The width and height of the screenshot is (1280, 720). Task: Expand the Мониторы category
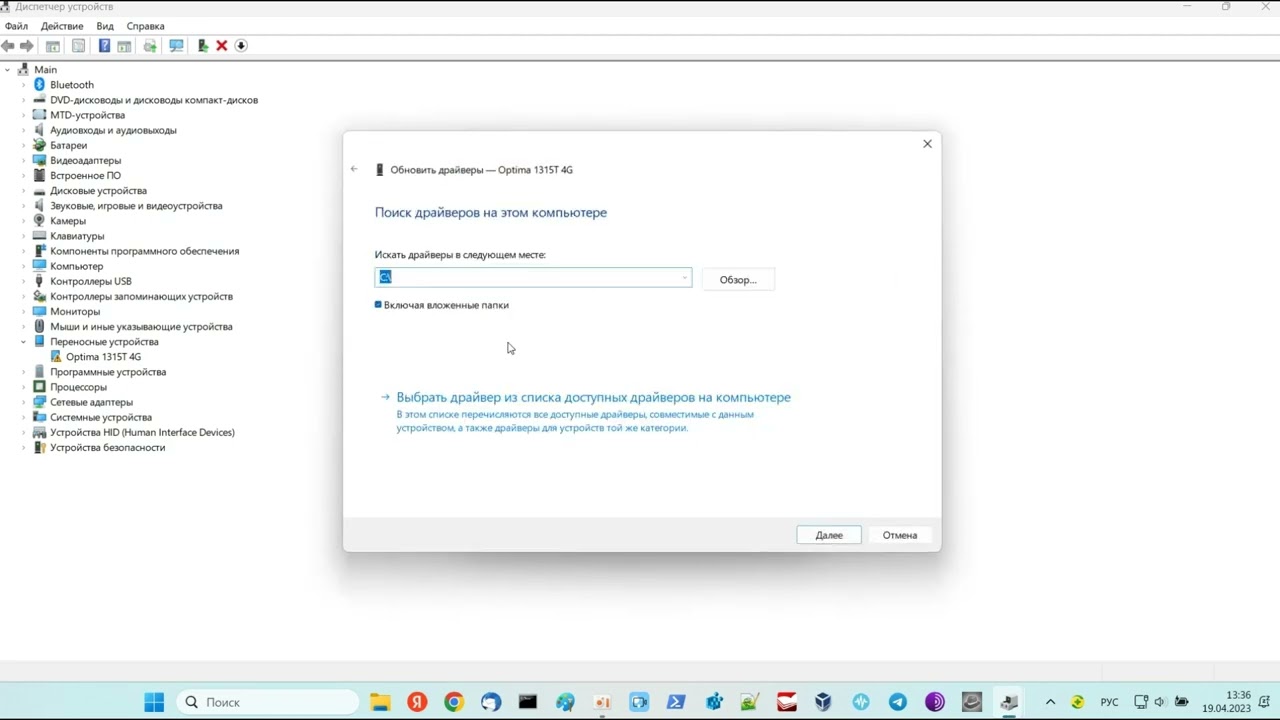click(x=23, y=312)
